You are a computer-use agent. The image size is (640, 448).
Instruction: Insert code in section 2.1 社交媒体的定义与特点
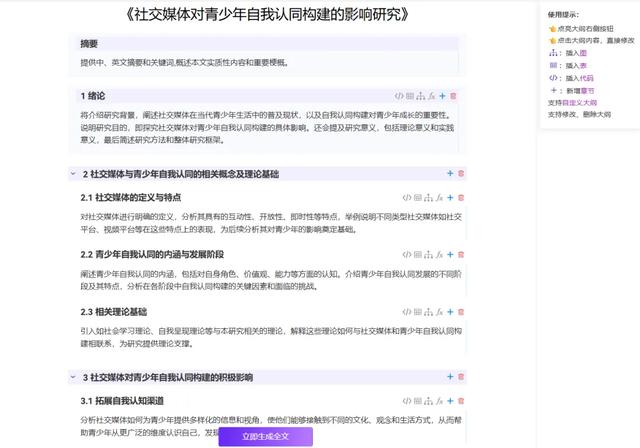tap(407, 197)
